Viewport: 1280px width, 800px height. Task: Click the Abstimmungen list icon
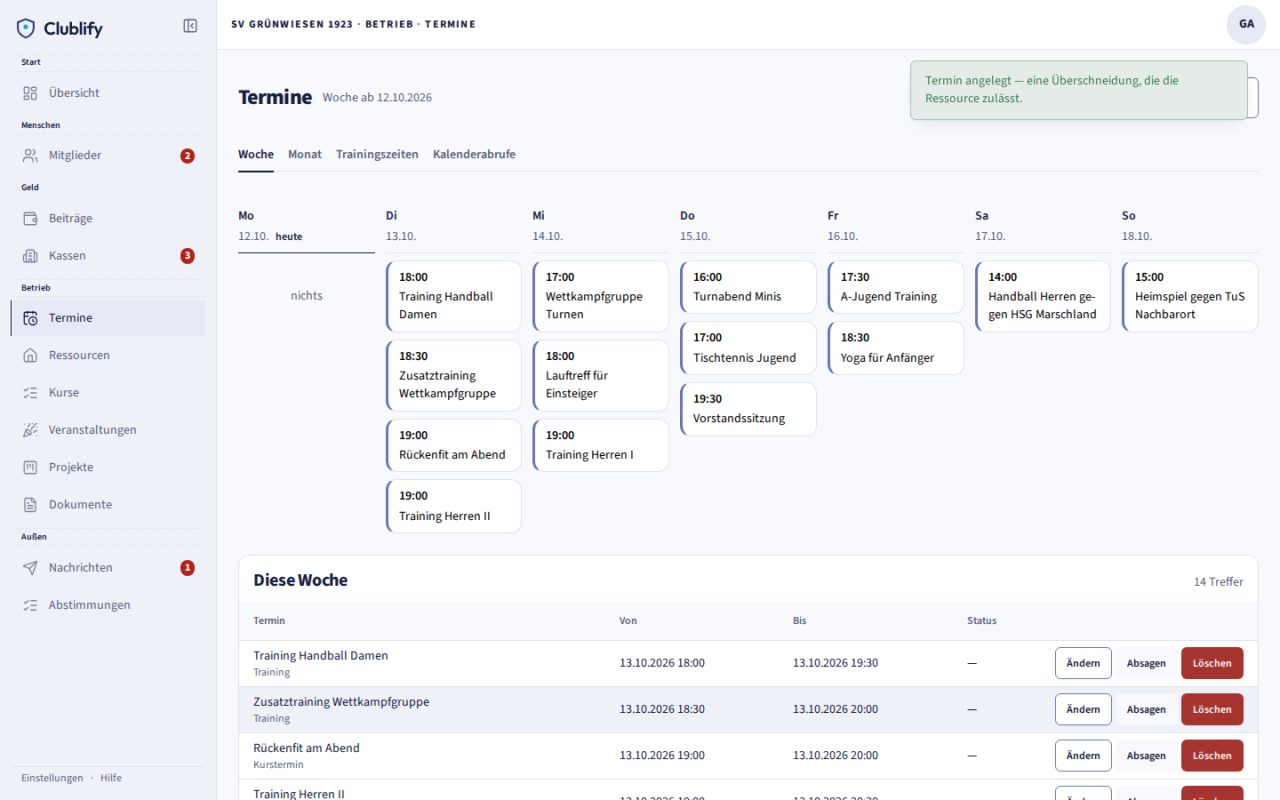[x=30, y=605]
